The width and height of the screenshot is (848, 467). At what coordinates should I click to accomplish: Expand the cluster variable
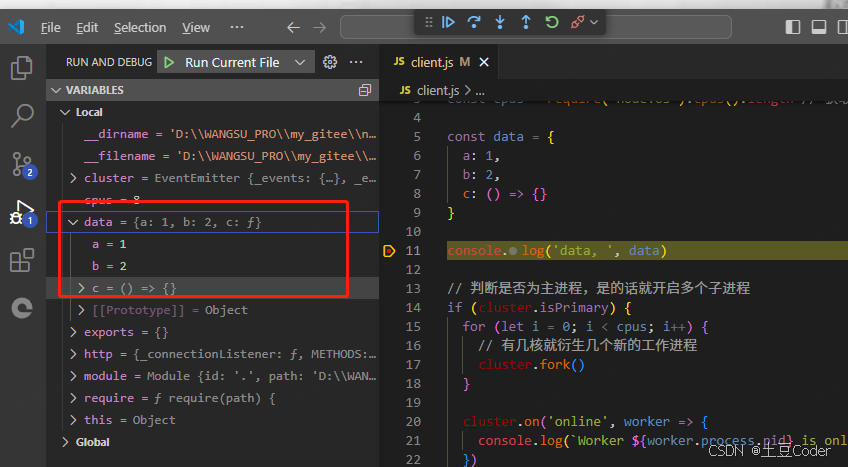(74, 178)
